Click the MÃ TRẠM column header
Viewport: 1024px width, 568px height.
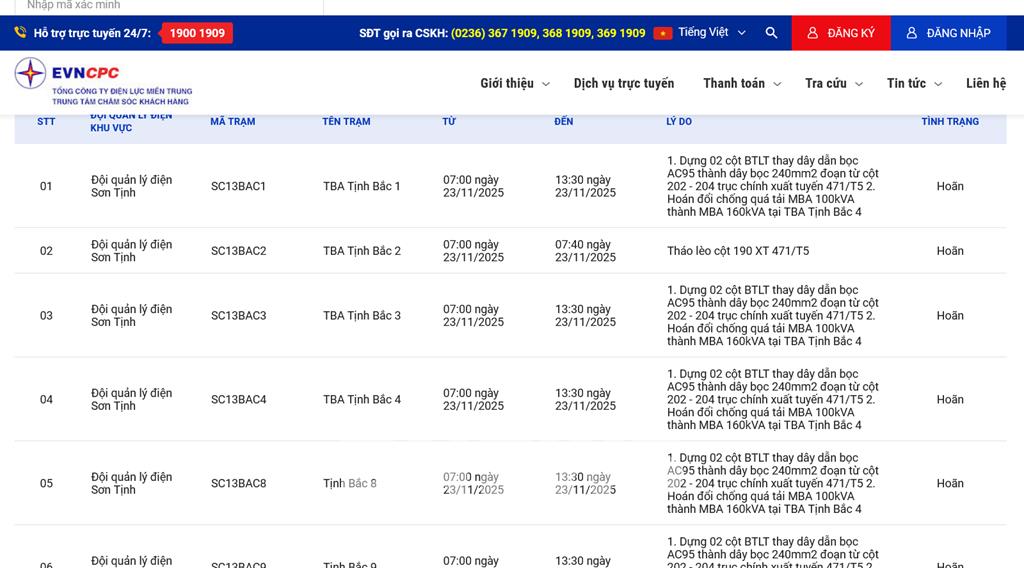pyautogui.click(x=232, y=121)
